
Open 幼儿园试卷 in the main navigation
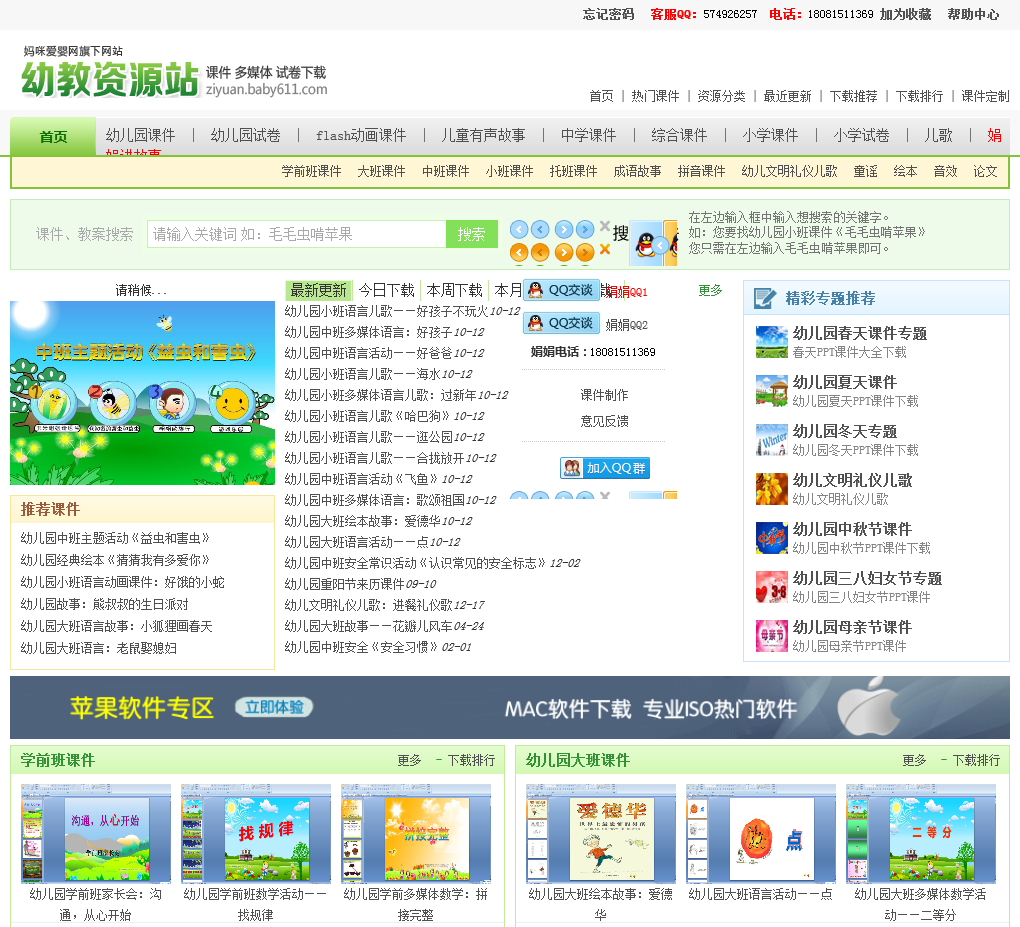pos(245,135)
